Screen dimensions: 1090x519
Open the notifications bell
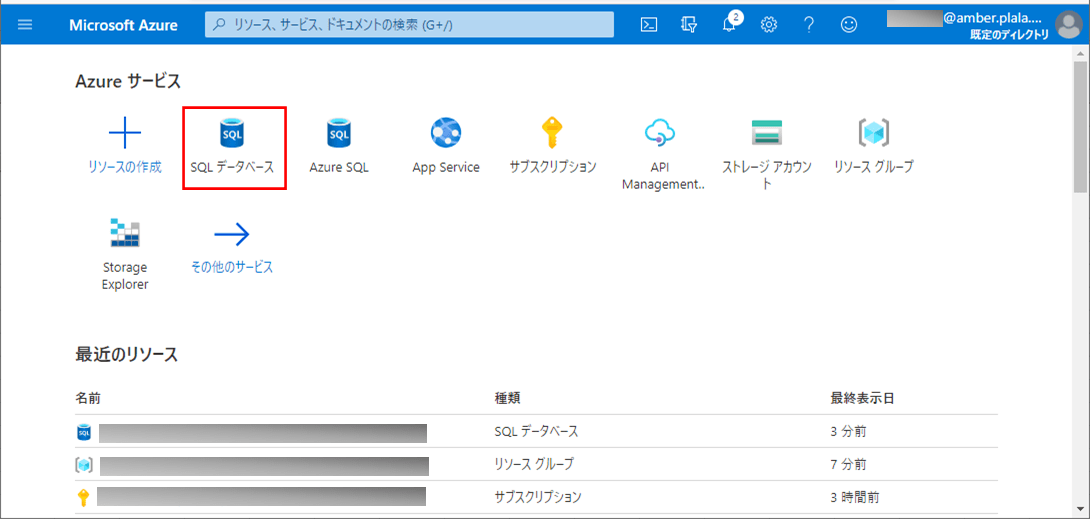729,25
